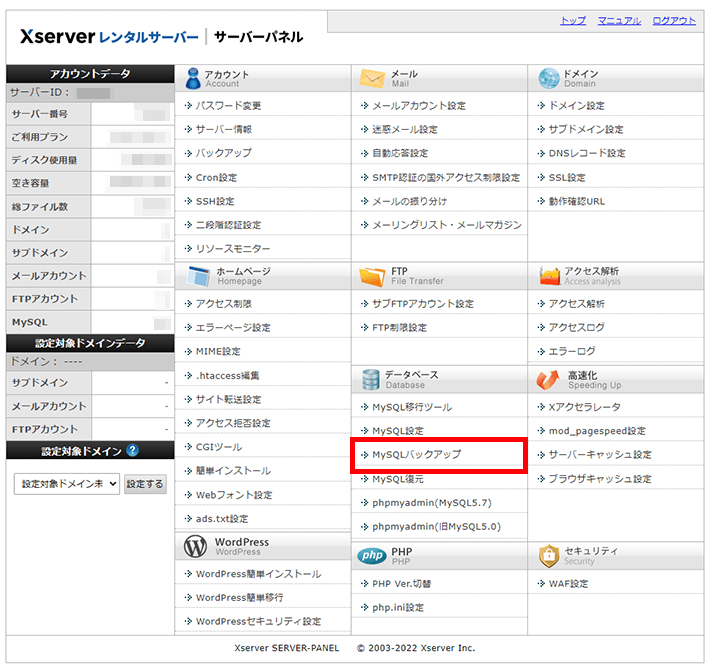Click the Account section person icon
Image resolution: width=710 pixels, height=672 pixels.
[x=193, y=78]
